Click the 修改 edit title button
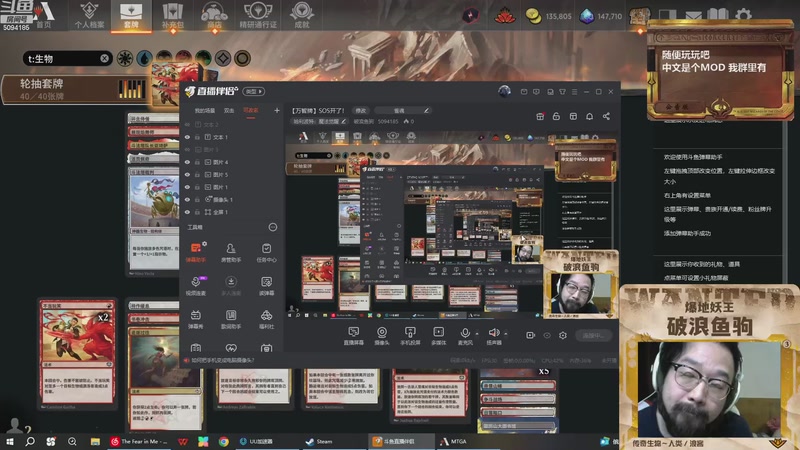This screenshot has width=800, height=450. pos(361,111)
